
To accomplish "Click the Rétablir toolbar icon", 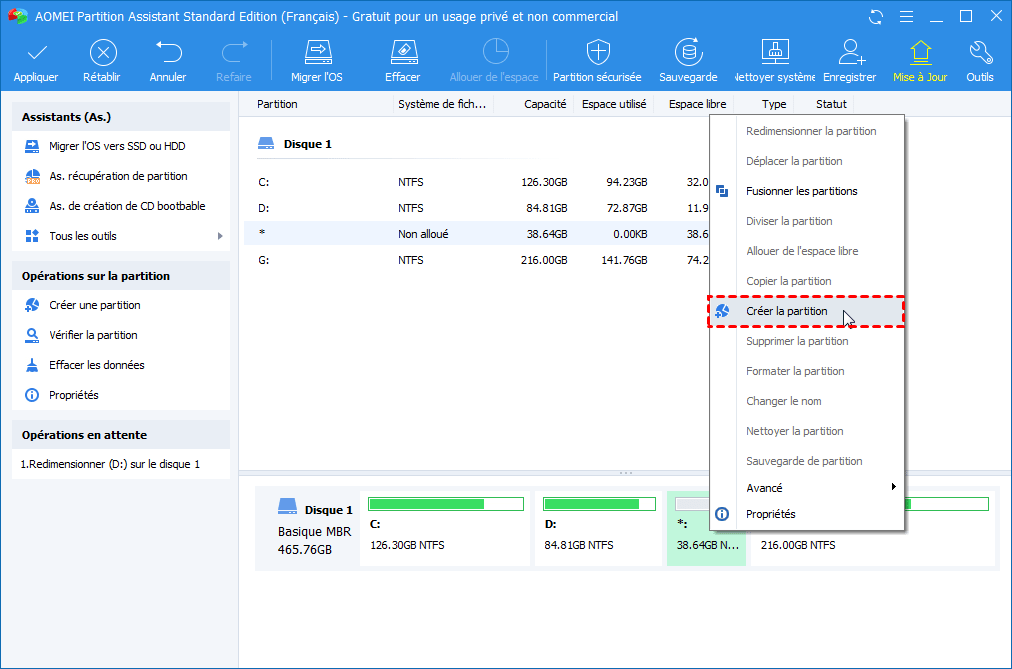I will click(103, 52).
